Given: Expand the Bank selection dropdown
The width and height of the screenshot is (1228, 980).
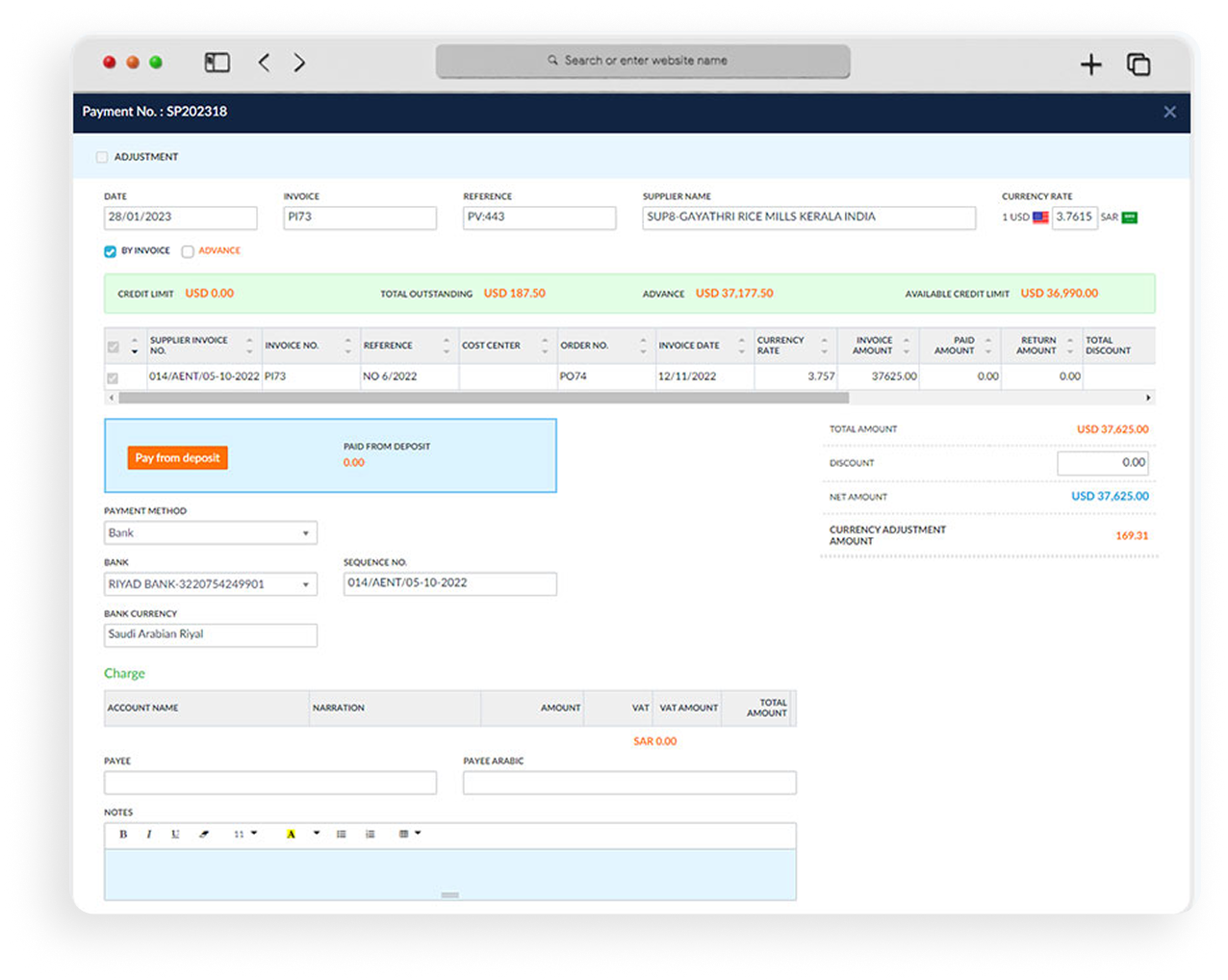Looking at the screenshot, I should pyautogui.click(x=211, y=584).
